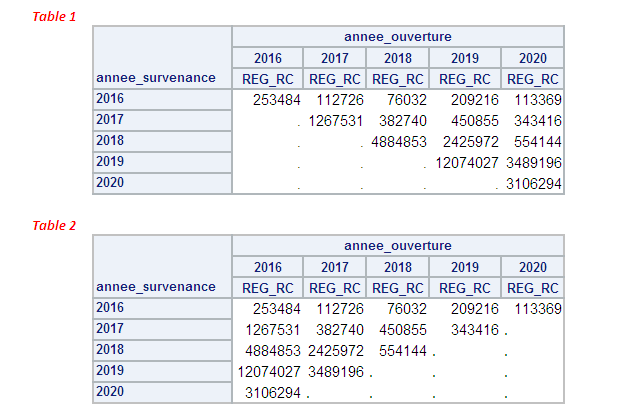
Task: Click annee_survenance row header in Table 1
Action: point(156,78)
